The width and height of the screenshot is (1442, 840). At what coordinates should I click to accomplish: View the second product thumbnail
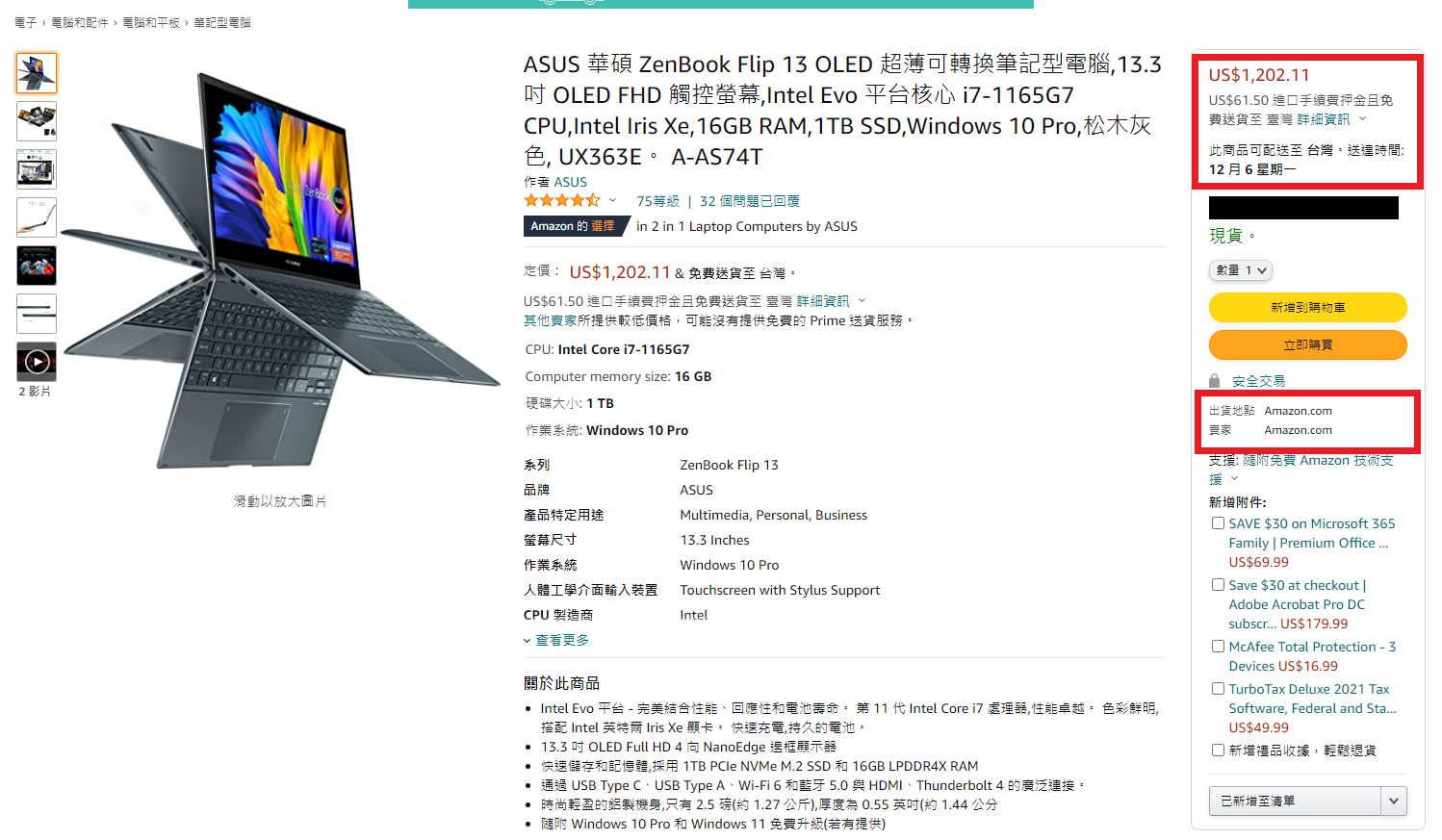[x=37, y=121]
